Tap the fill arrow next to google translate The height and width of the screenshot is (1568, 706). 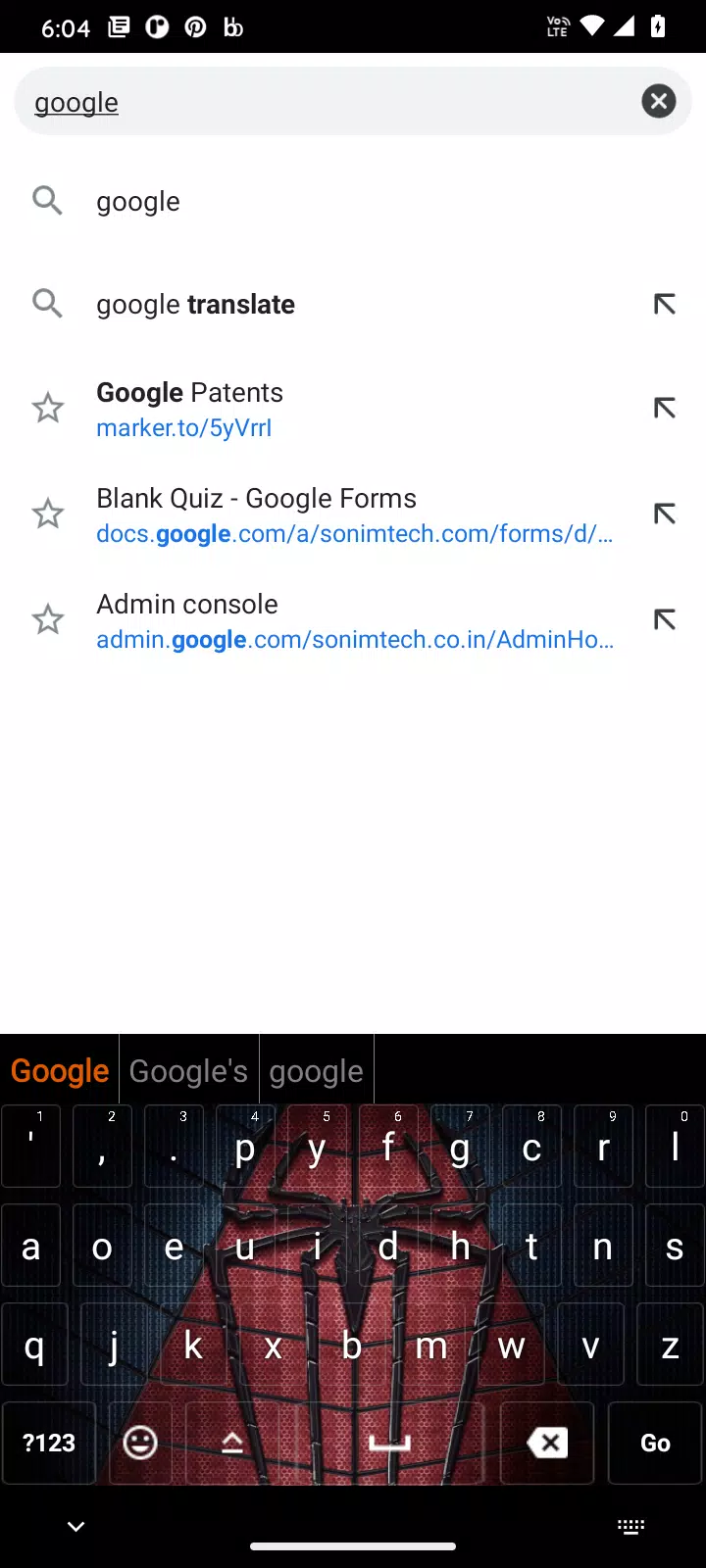[x=664, y=304]
